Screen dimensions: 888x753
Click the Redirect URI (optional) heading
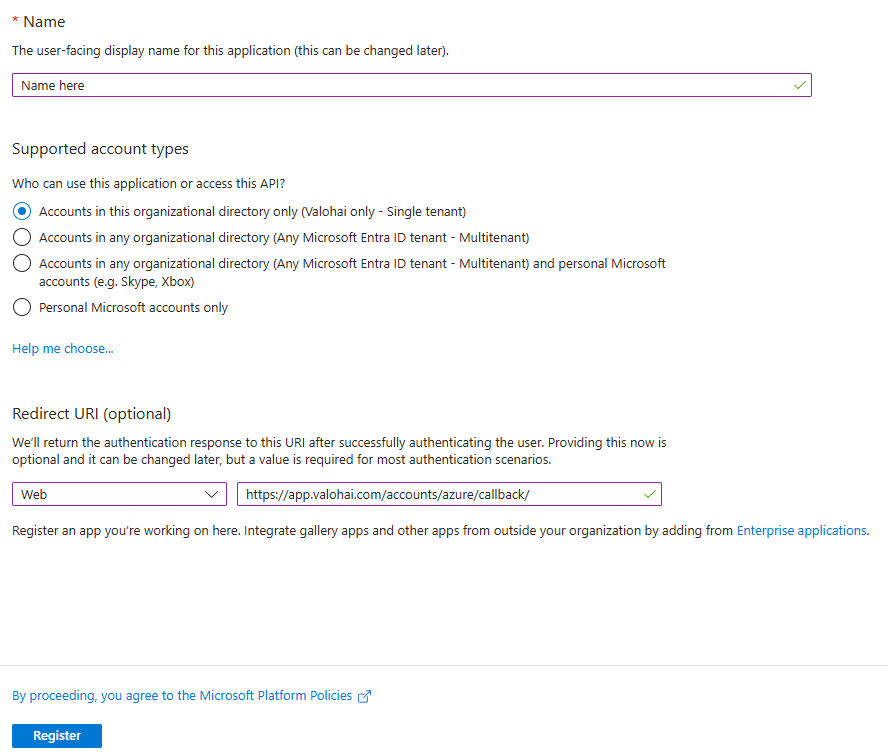[x=92, y=414]
